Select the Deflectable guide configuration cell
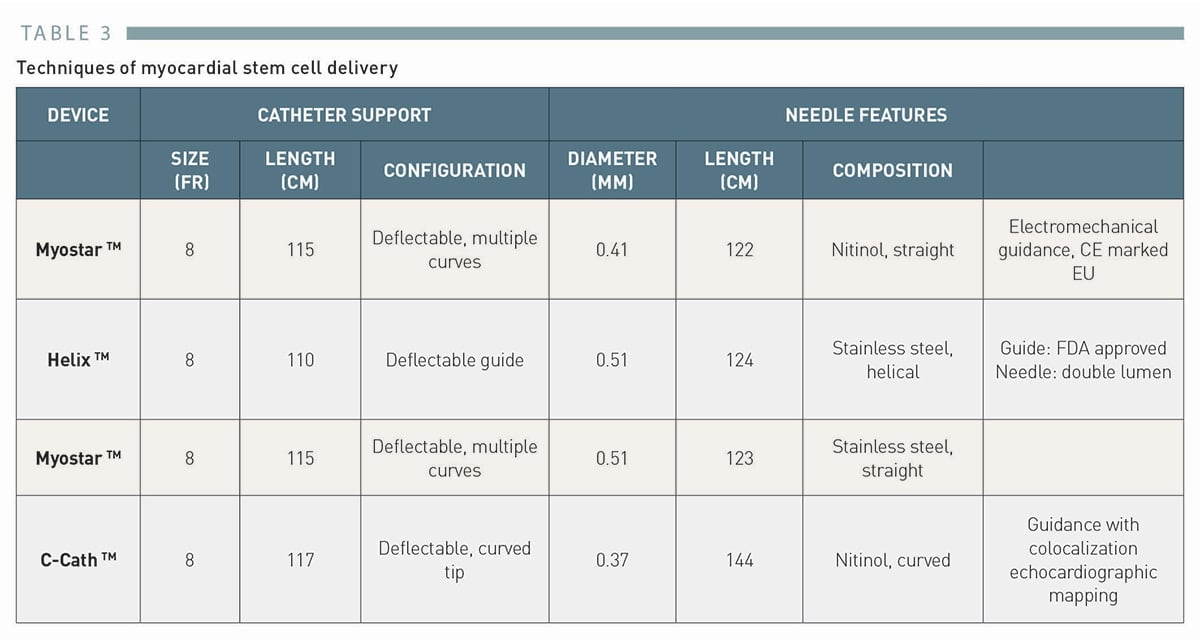Screen dimensions: 1200x640 (454, 360)
